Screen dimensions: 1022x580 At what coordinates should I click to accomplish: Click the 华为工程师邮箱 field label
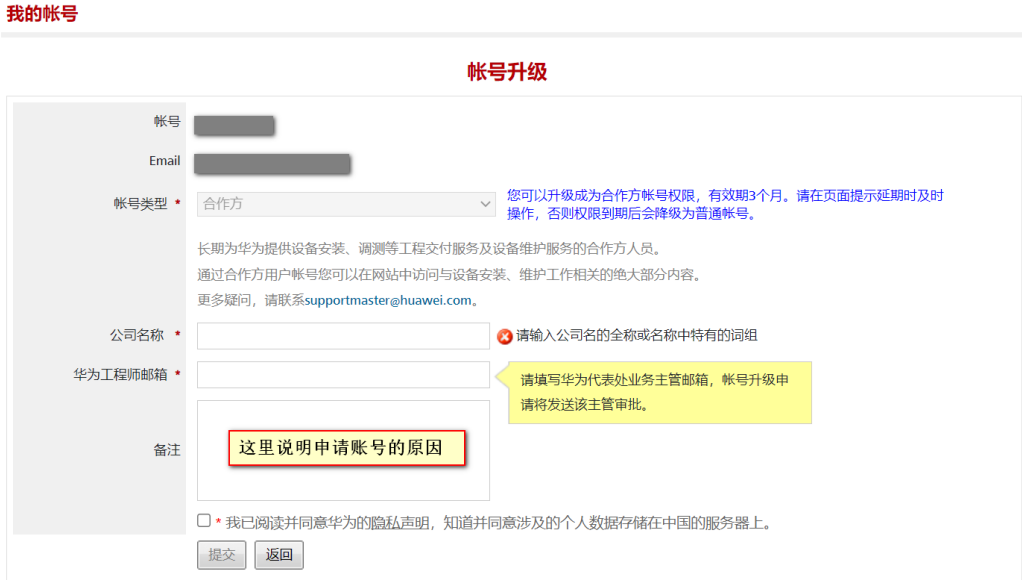(x=121, y=375)
